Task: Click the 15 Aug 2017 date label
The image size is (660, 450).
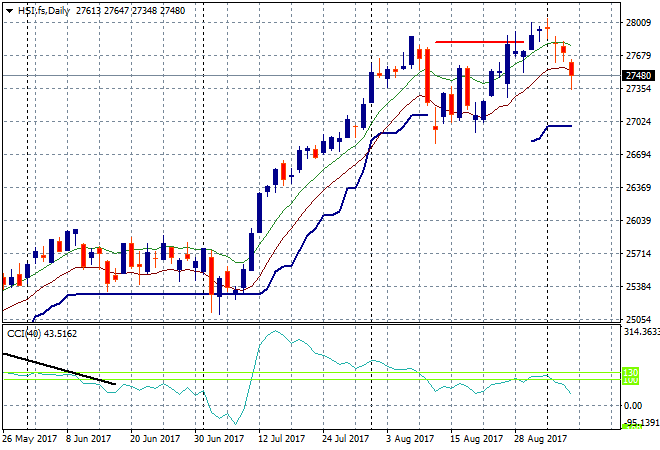Action: pos(476,439)
